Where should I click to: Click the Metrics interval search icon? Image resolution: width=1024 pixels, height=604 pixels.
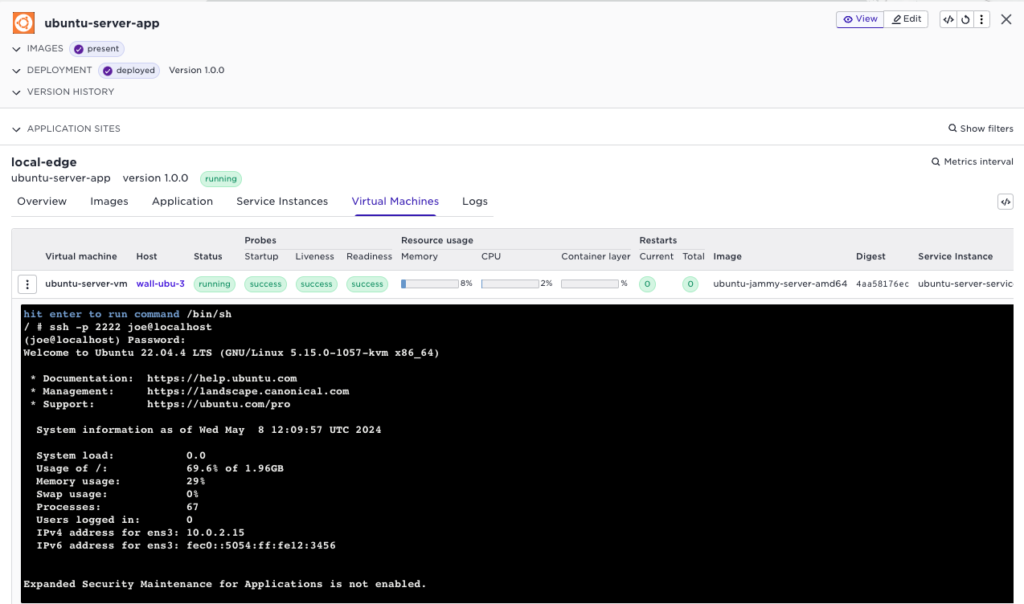point(935,162)
